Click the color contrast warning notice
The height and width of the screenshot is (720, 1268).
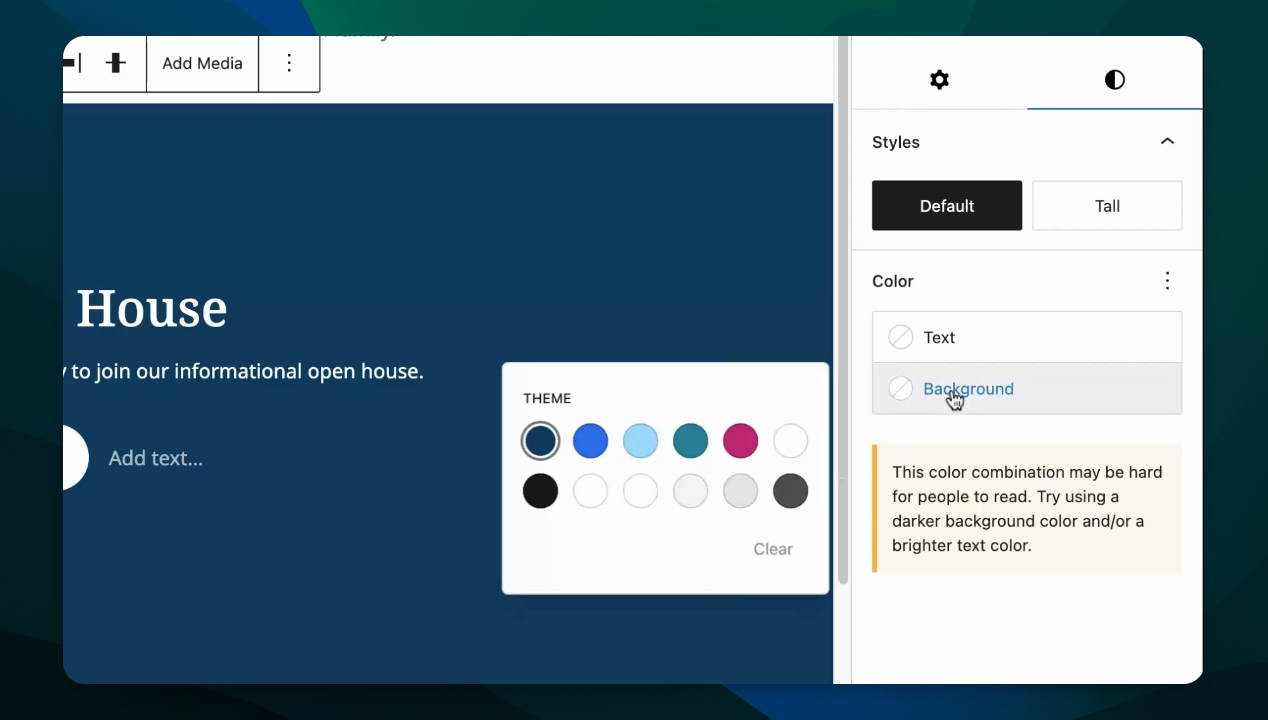1027,509
